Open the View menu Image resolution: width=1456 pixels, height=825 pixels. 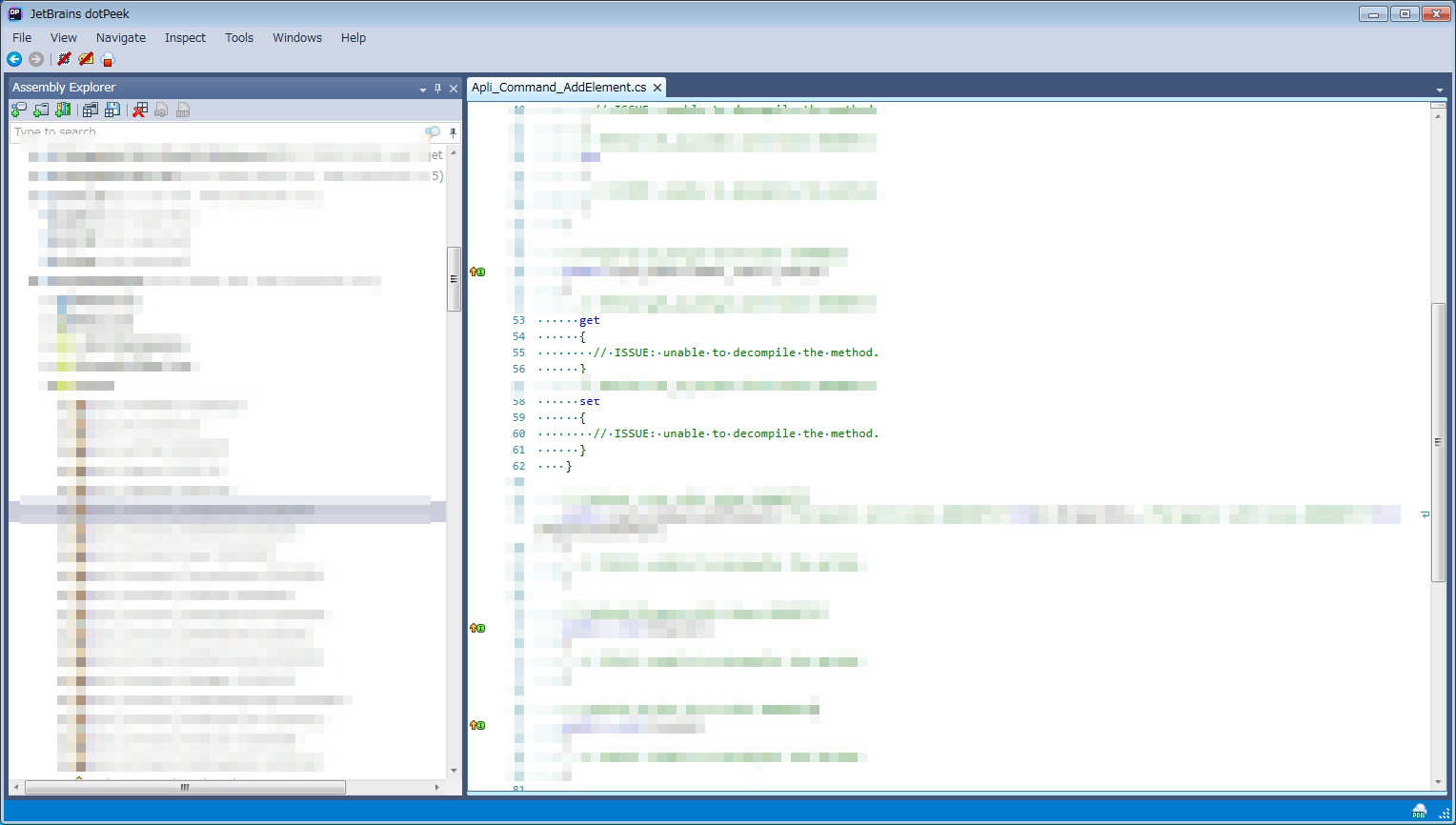[x=64, y=37]
